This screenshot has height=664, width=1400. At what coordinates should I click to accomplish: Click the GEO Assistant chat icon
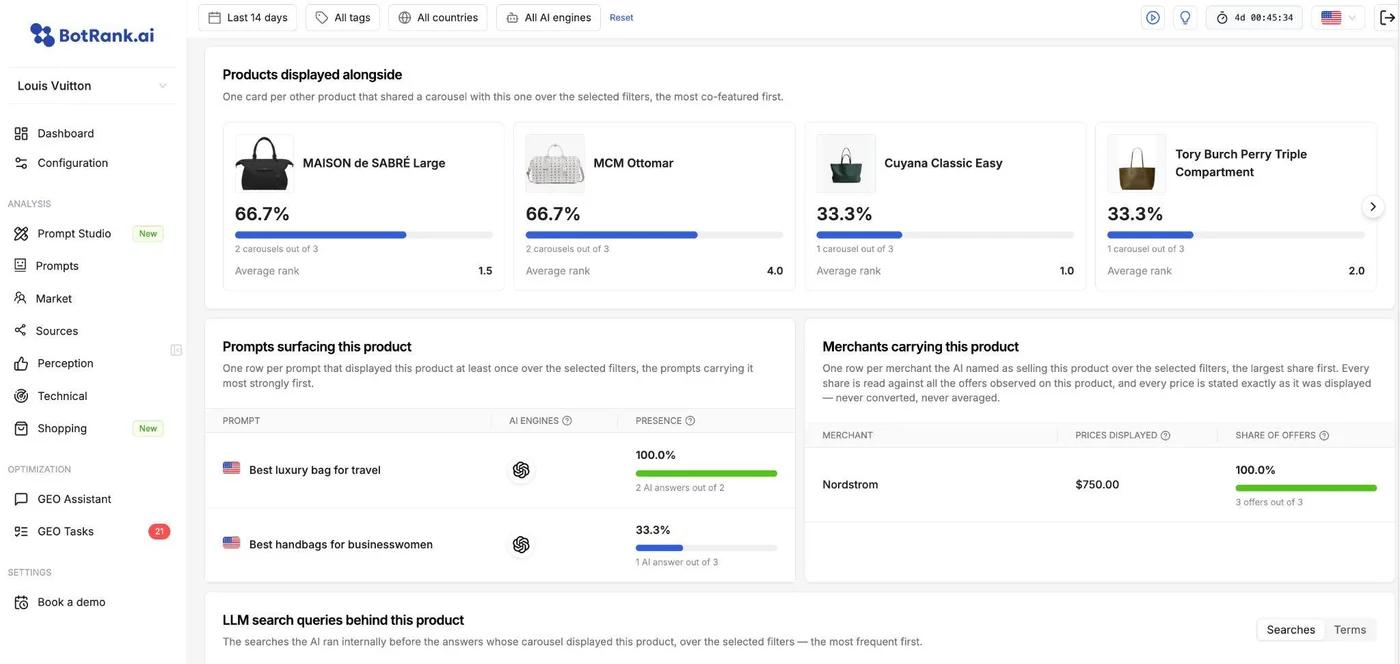[20, 499]
